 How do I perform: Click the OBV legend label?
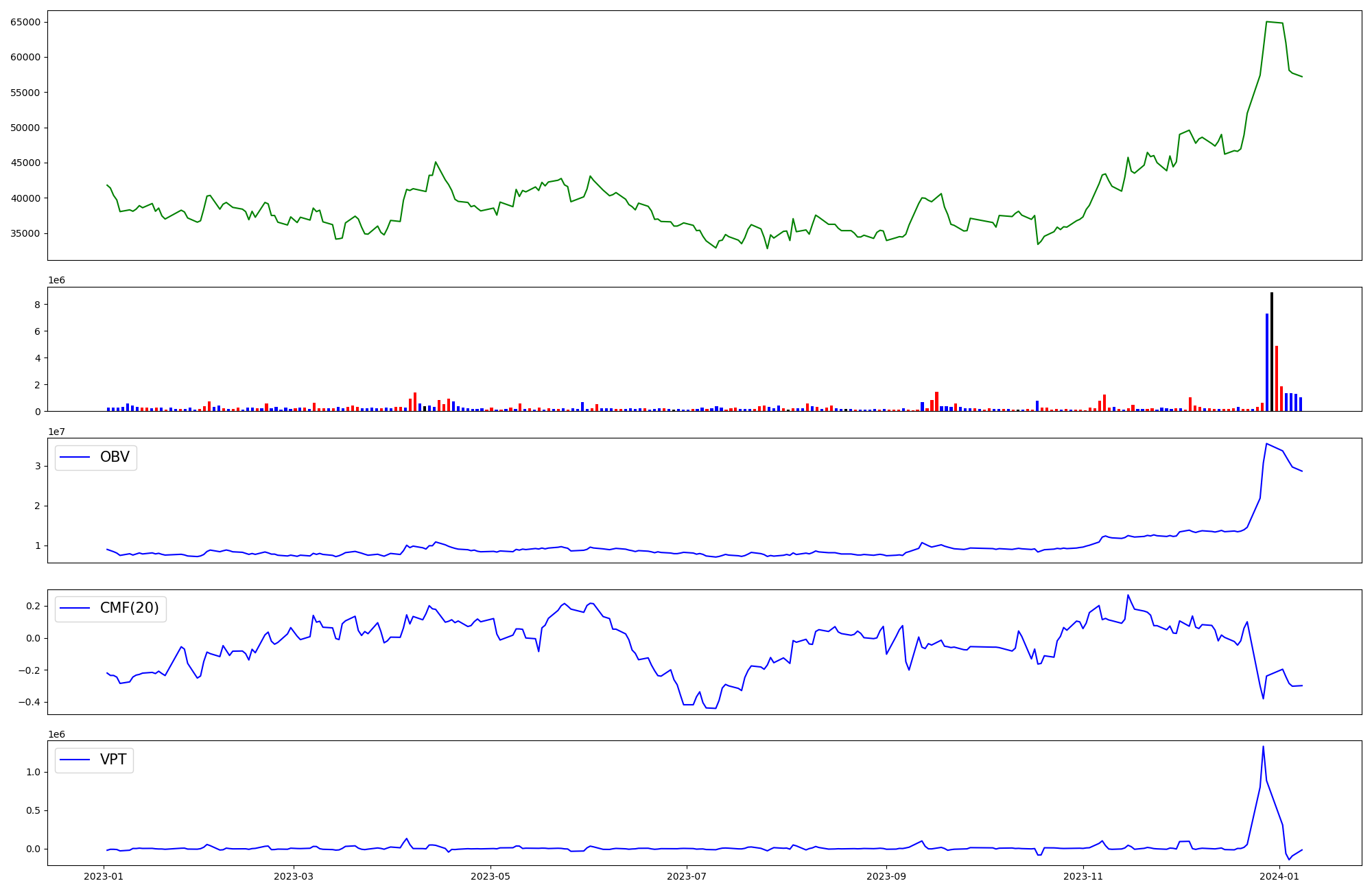click(x=115, y=457)
